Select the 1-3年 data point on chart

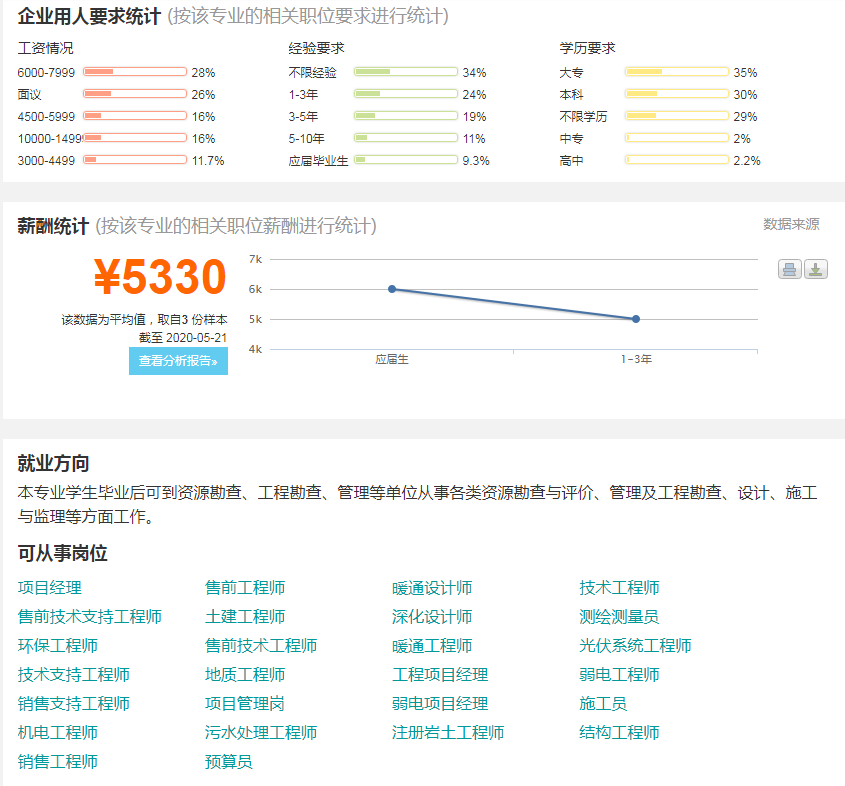click(636, 319)
